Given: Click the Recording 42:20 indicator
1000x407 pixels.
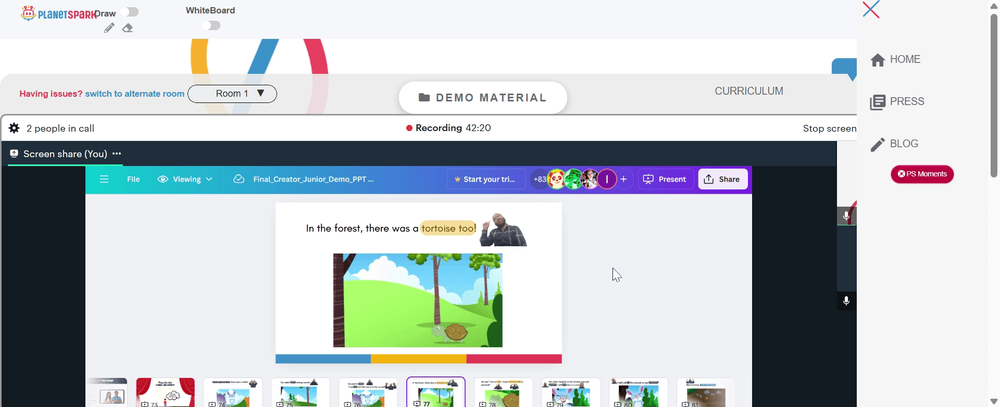Looking at the screenshot, I should click(448, 128).
